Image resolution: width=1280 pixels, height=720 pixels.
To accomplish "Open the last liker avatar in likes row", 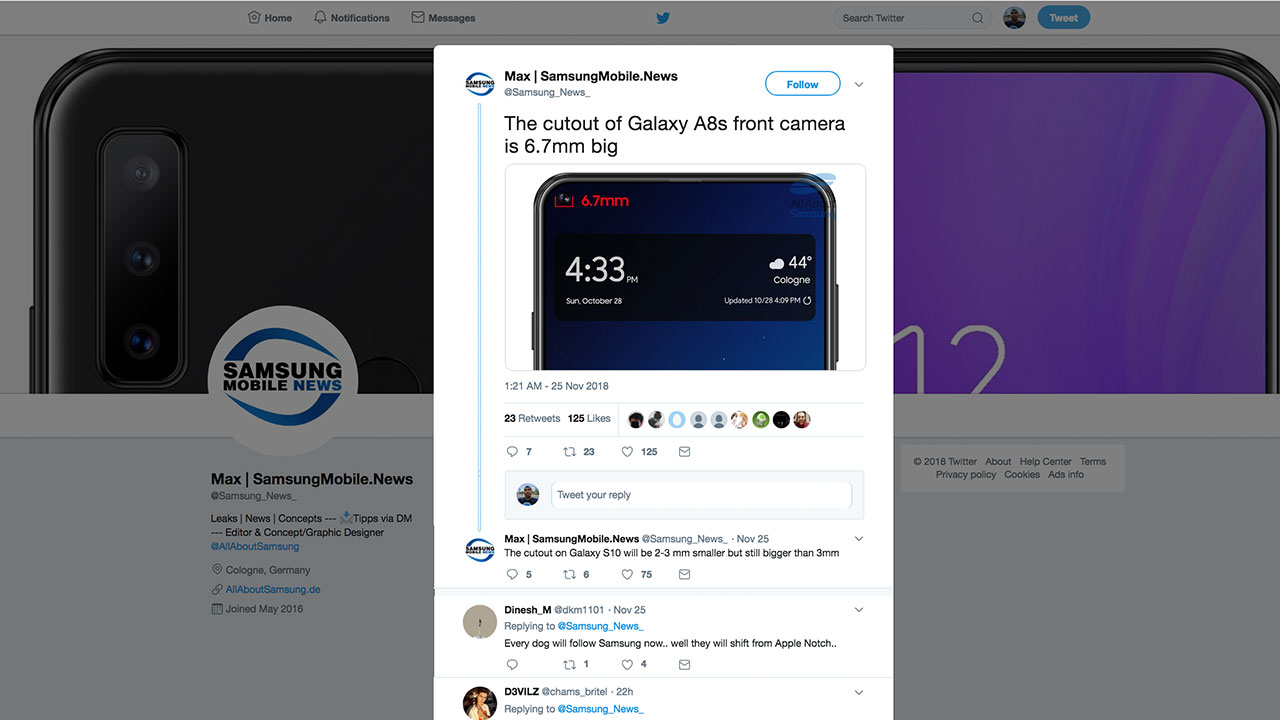I will 801,420.
